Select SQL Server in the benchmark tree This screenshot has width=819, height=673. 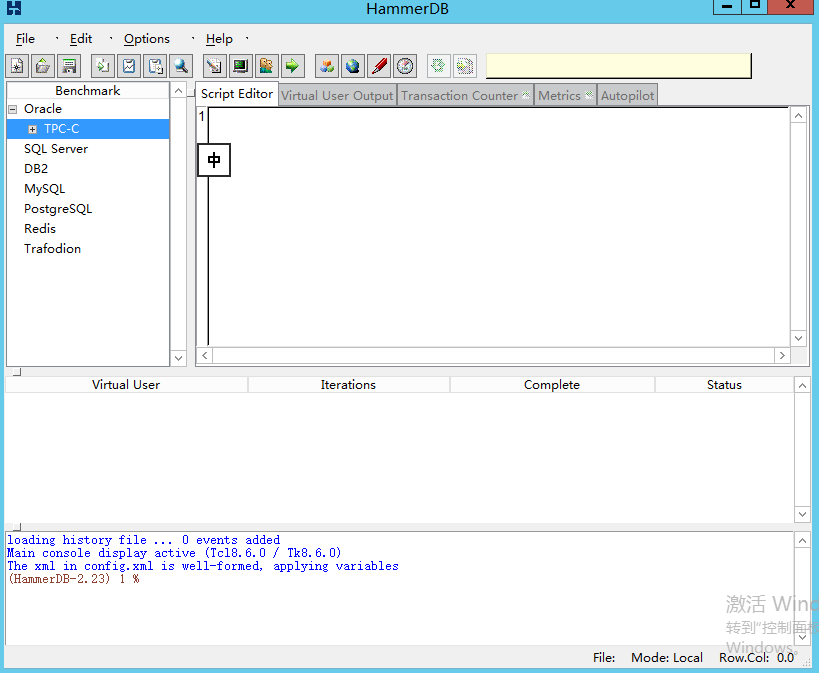point(55,148)
